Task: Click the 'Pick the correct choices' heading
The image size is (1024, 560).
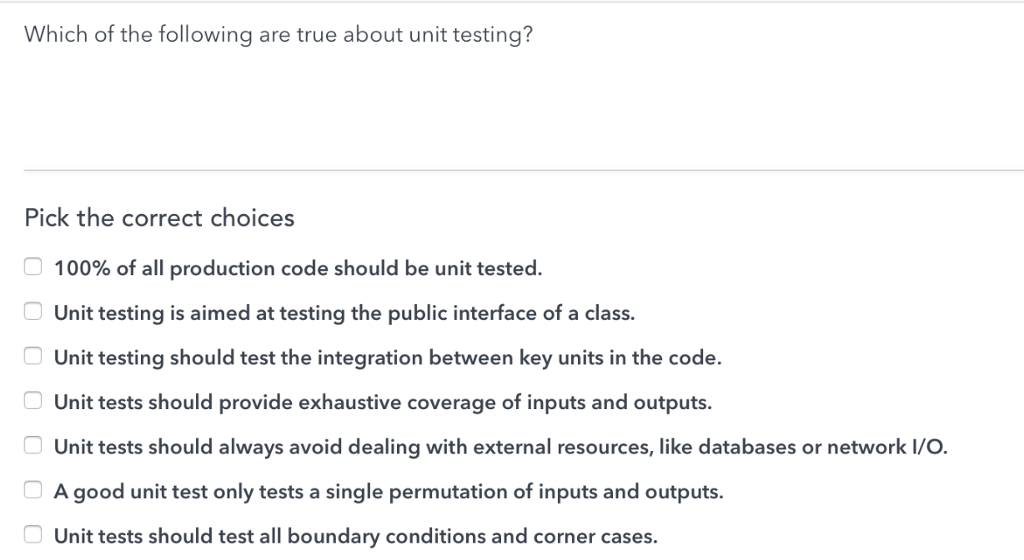Action: 160,218
